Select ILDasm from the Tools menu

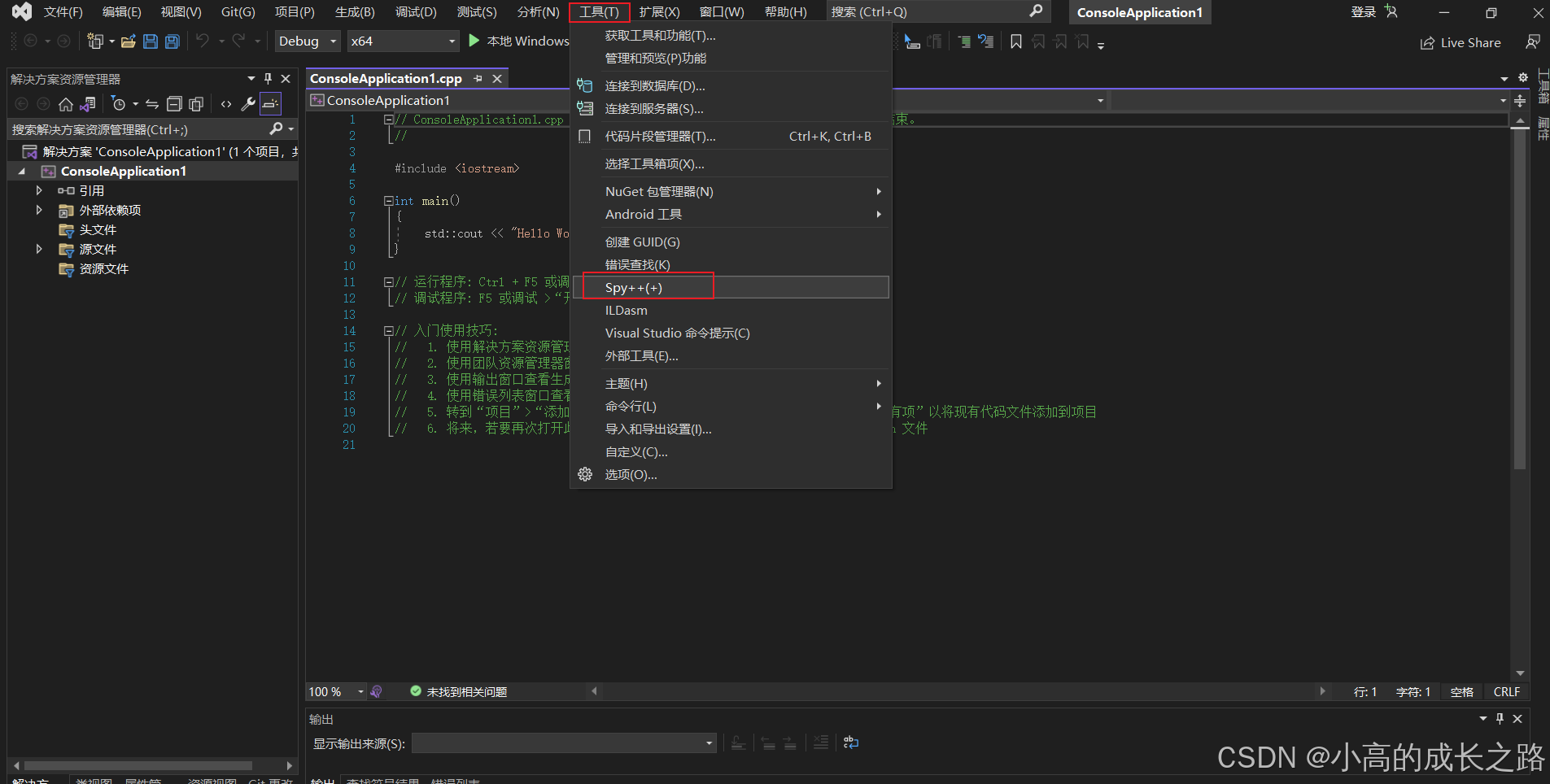pyautogui.click(x=626, y=310)
